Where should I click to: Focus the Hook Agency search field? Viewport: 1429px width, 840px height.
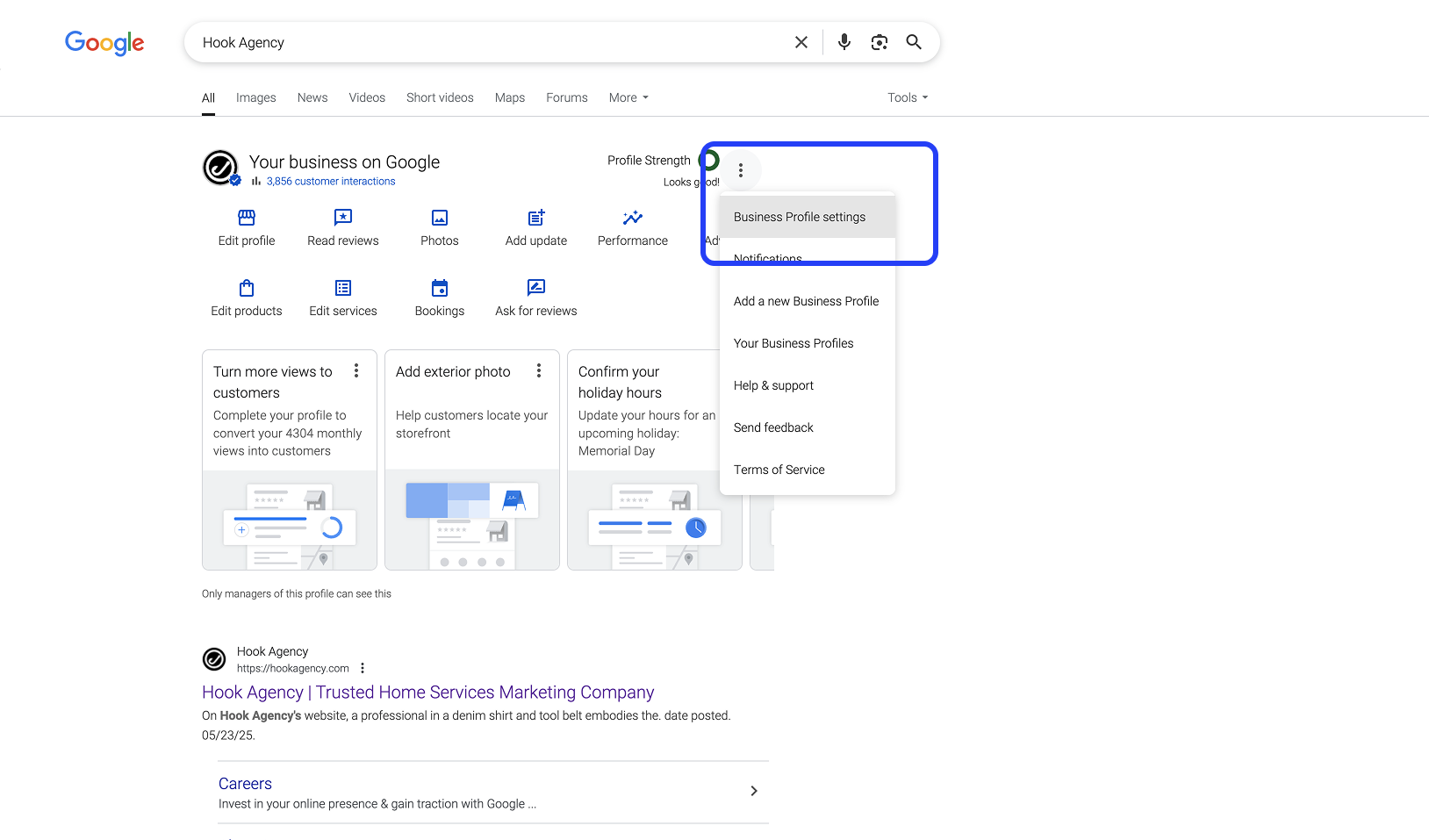pyautogui.click(x=492, y=42)
